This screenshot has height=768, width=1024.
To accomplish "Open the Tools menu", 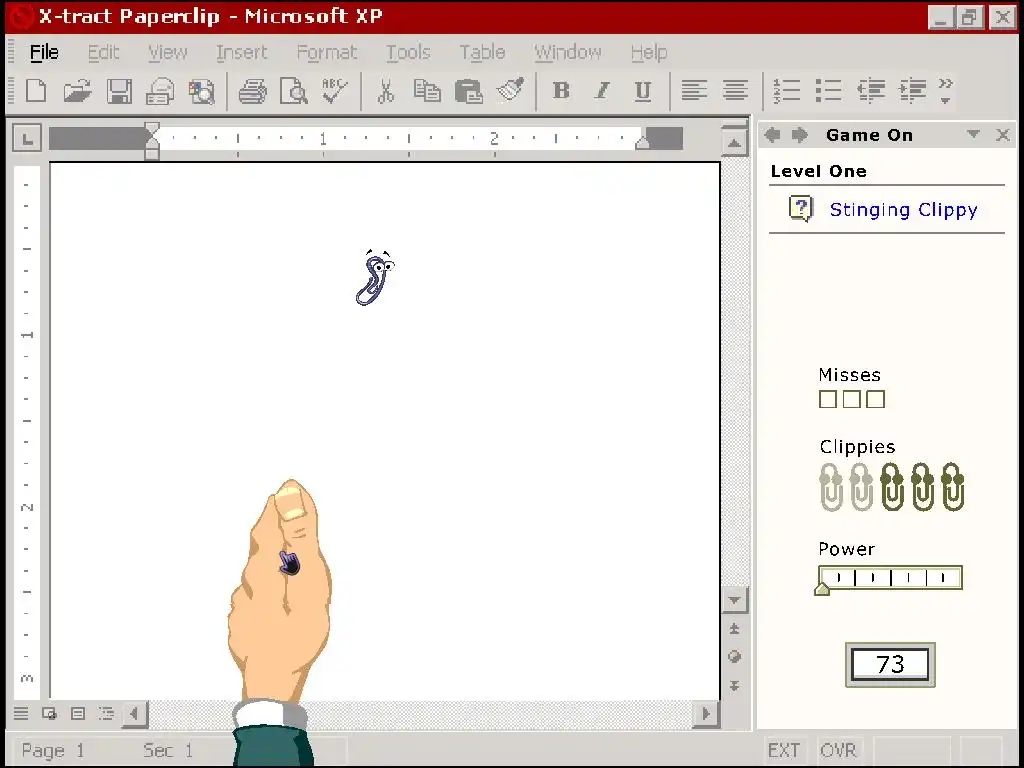I will (408, 52).
